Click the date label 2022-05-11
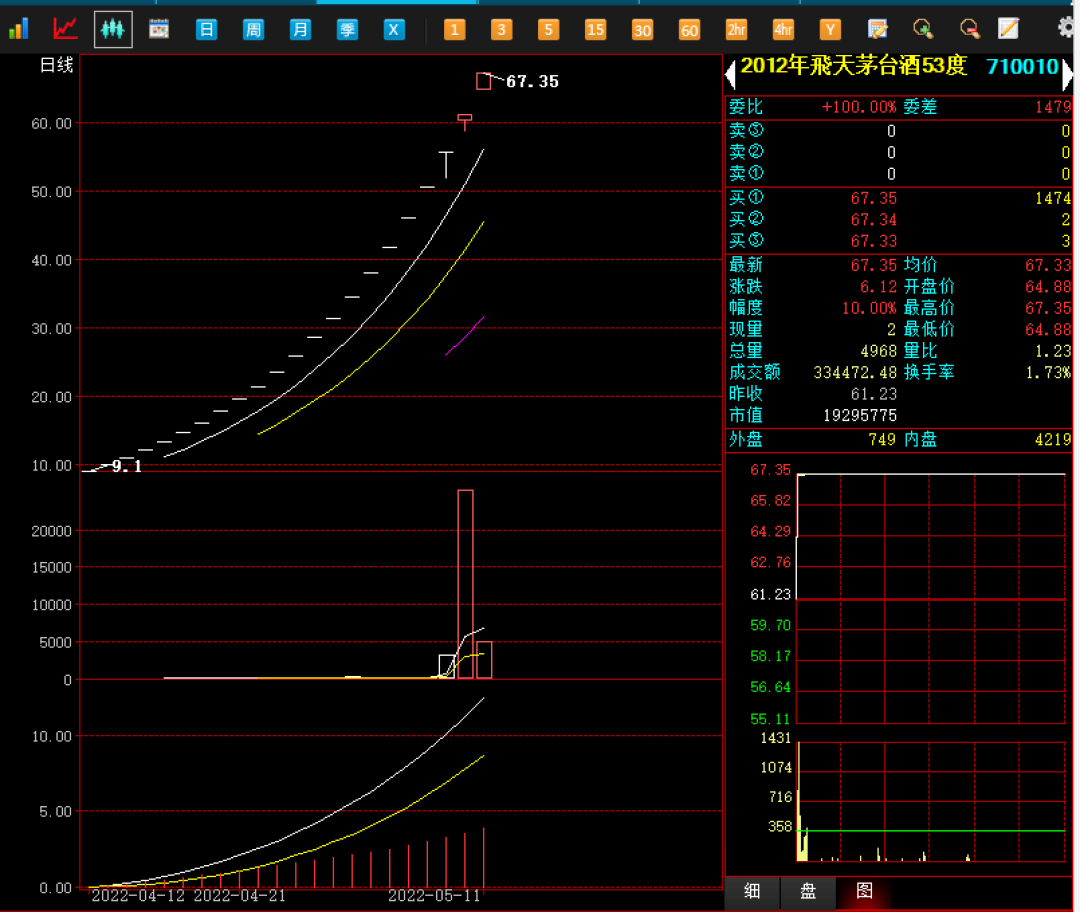 (434, 895)
